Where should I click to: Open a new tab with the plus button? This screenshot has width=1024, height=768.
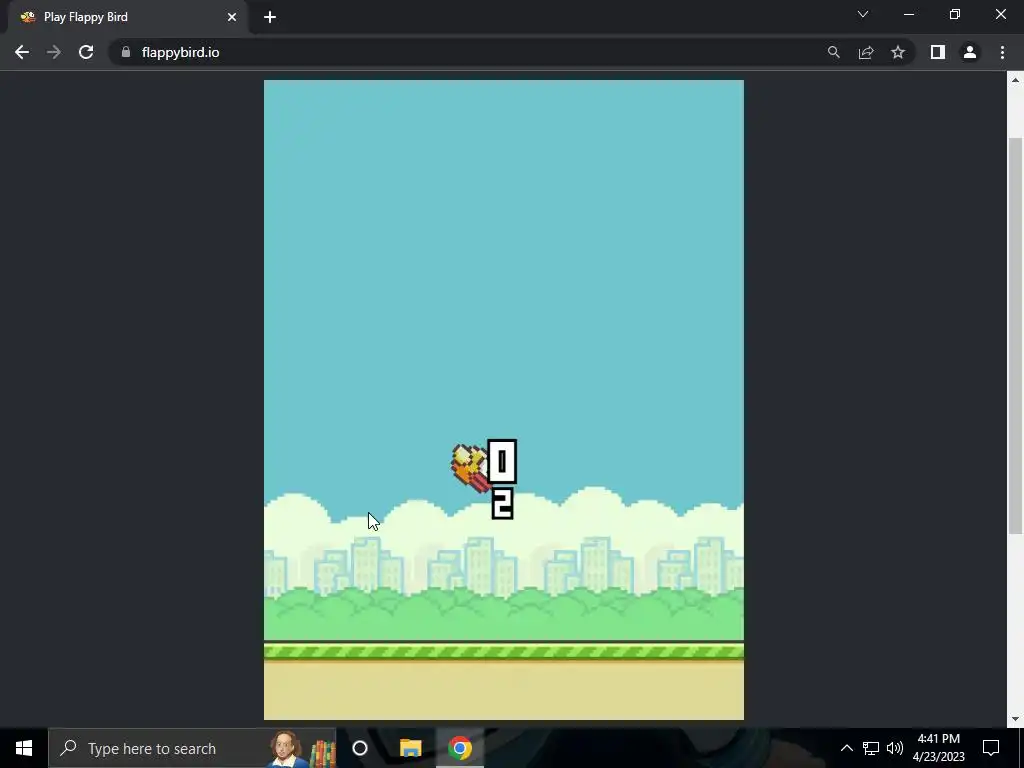[270, 17]
